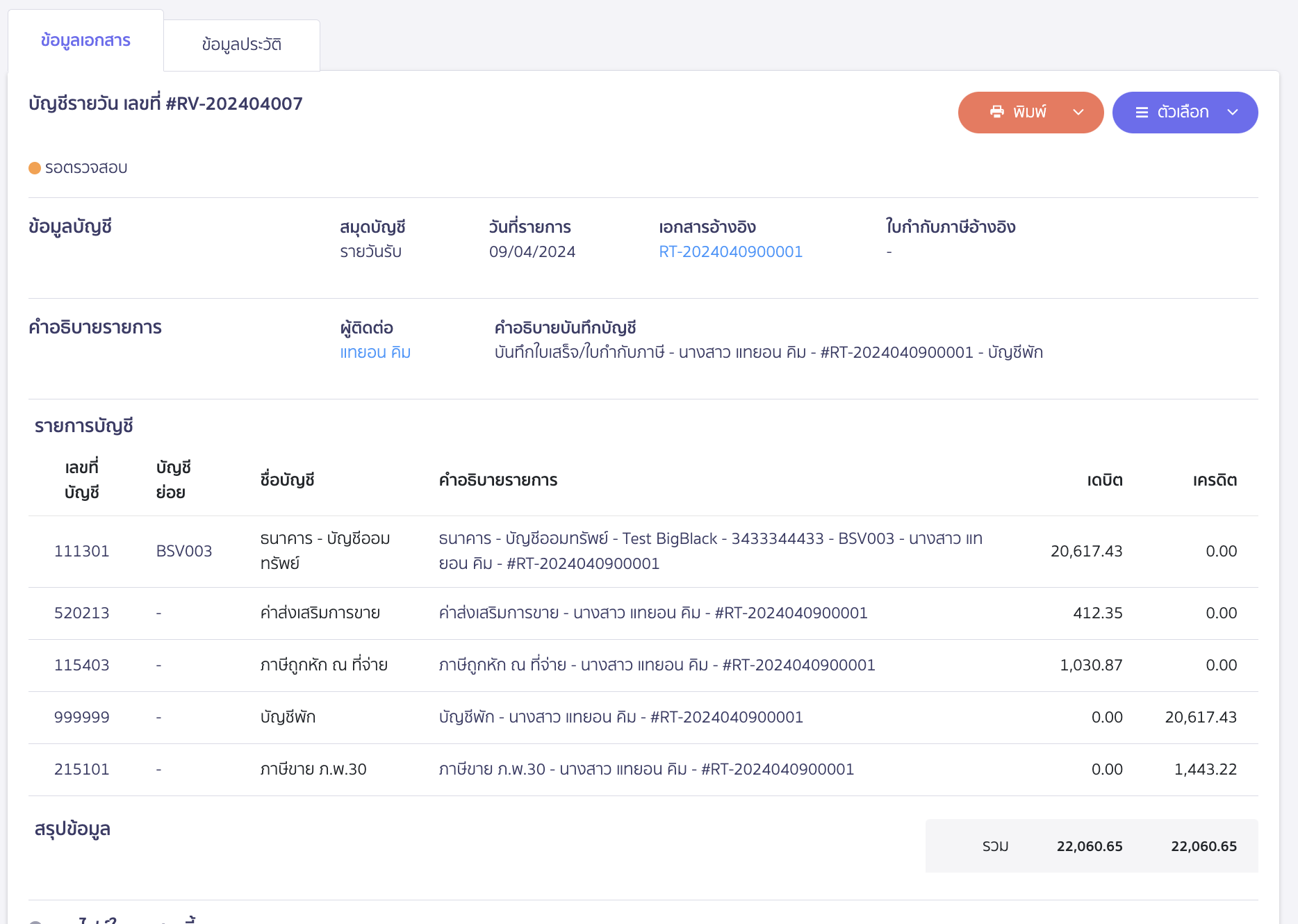Click account name บัญชีพัก in table
This screenshot has width=1298, height=924.
(288, 717)
